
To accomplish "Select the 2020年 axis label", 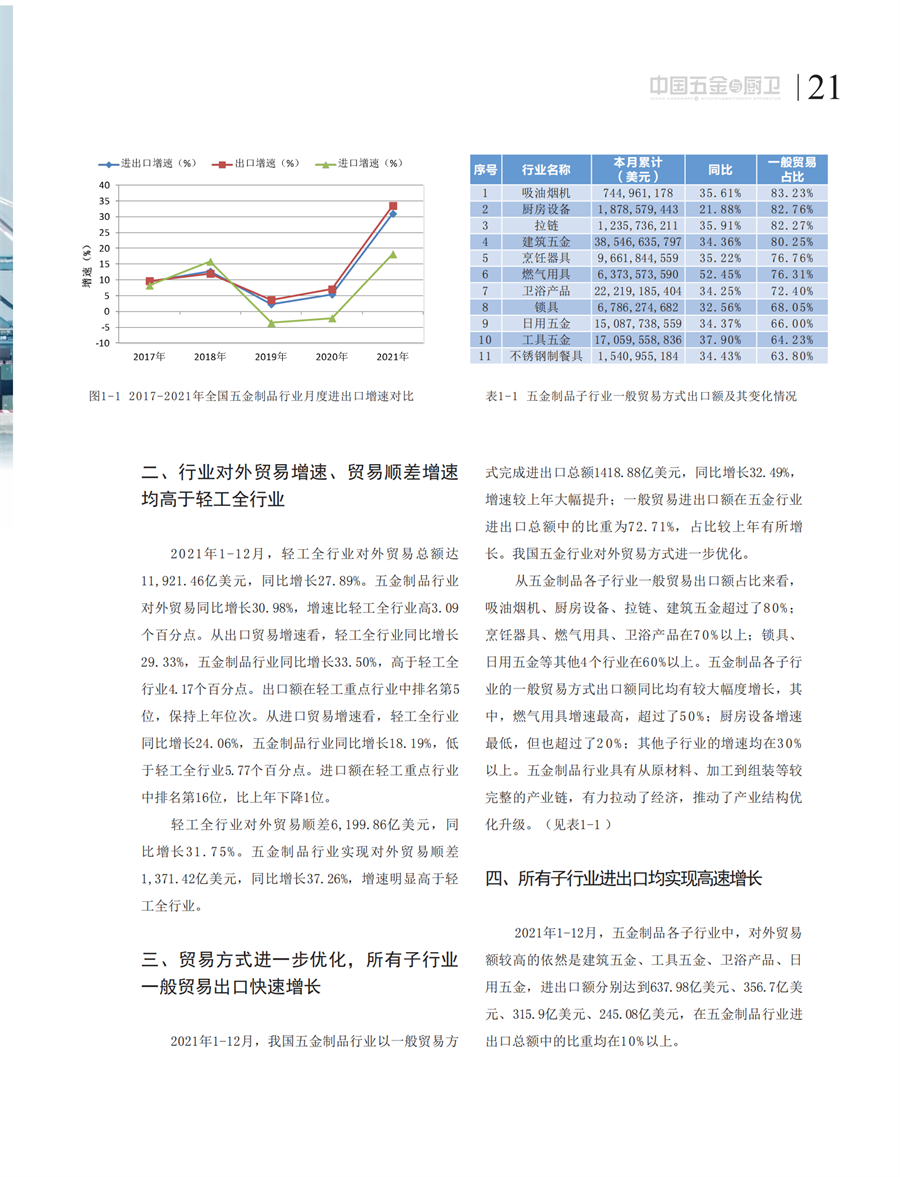I will click(332, 357).
